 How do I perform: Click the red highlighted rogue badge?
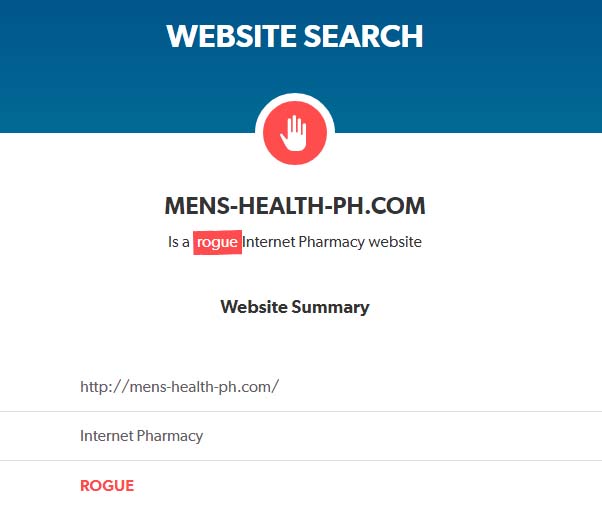pos(217,242)
